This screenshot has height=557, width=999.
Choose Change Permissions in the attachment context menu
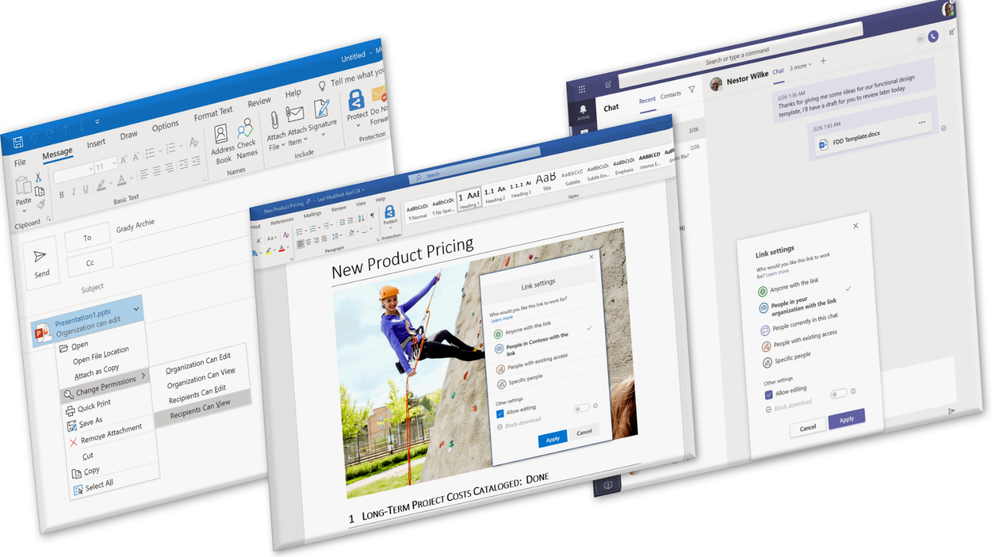point(104,384)
